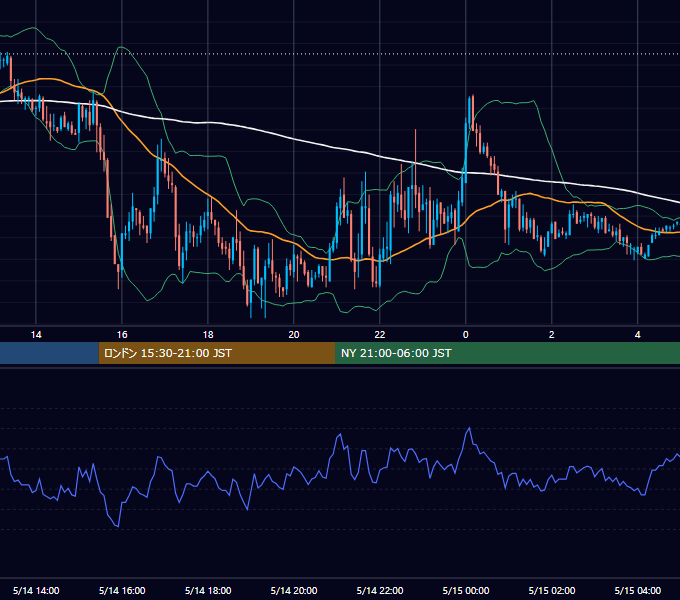The width and height of the screenshot is (680, 600).
Task: Click the 20 hour label on price chart axis
Action: (294, 335)
